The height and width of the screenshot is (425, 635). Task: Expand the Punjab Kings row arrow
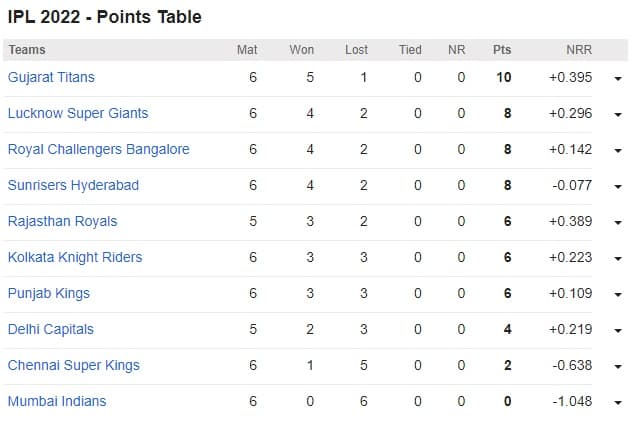point(618,295)
